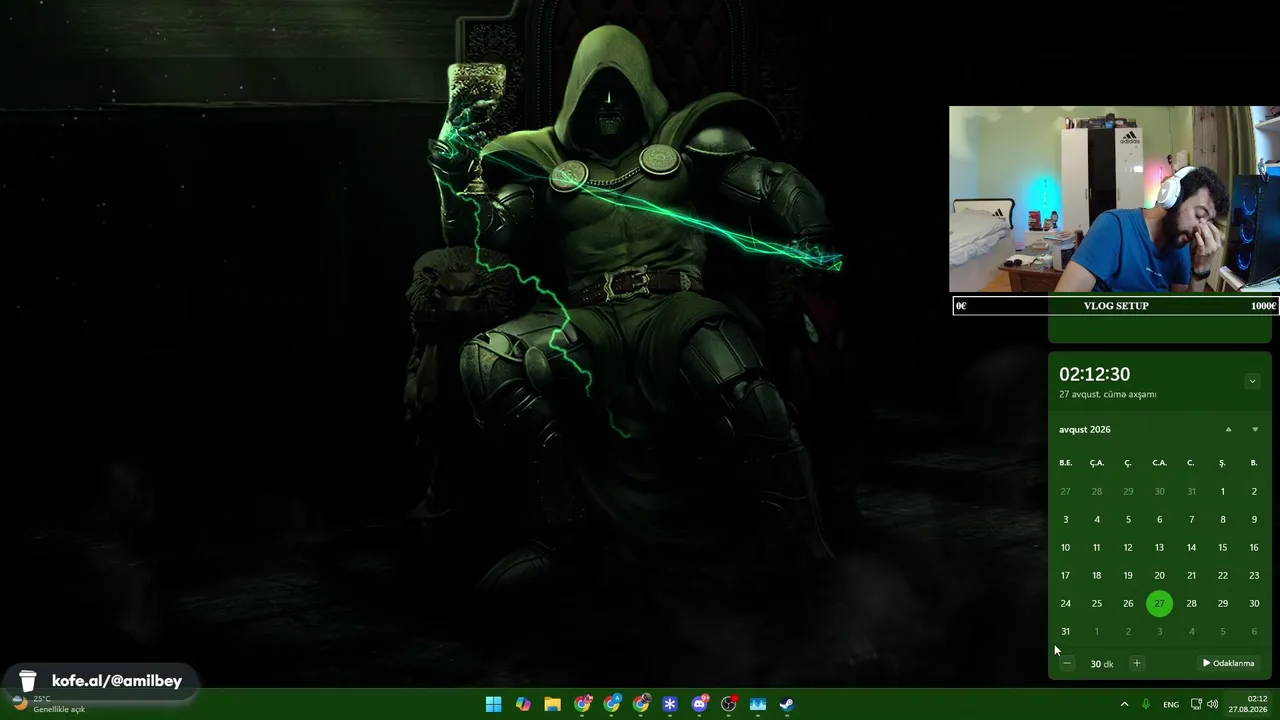Select the bright August 29 date

[1222, 603]
